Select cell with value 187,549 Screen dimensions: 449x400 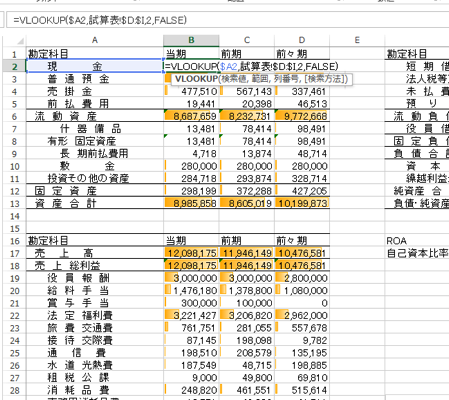tap(191, 365)
